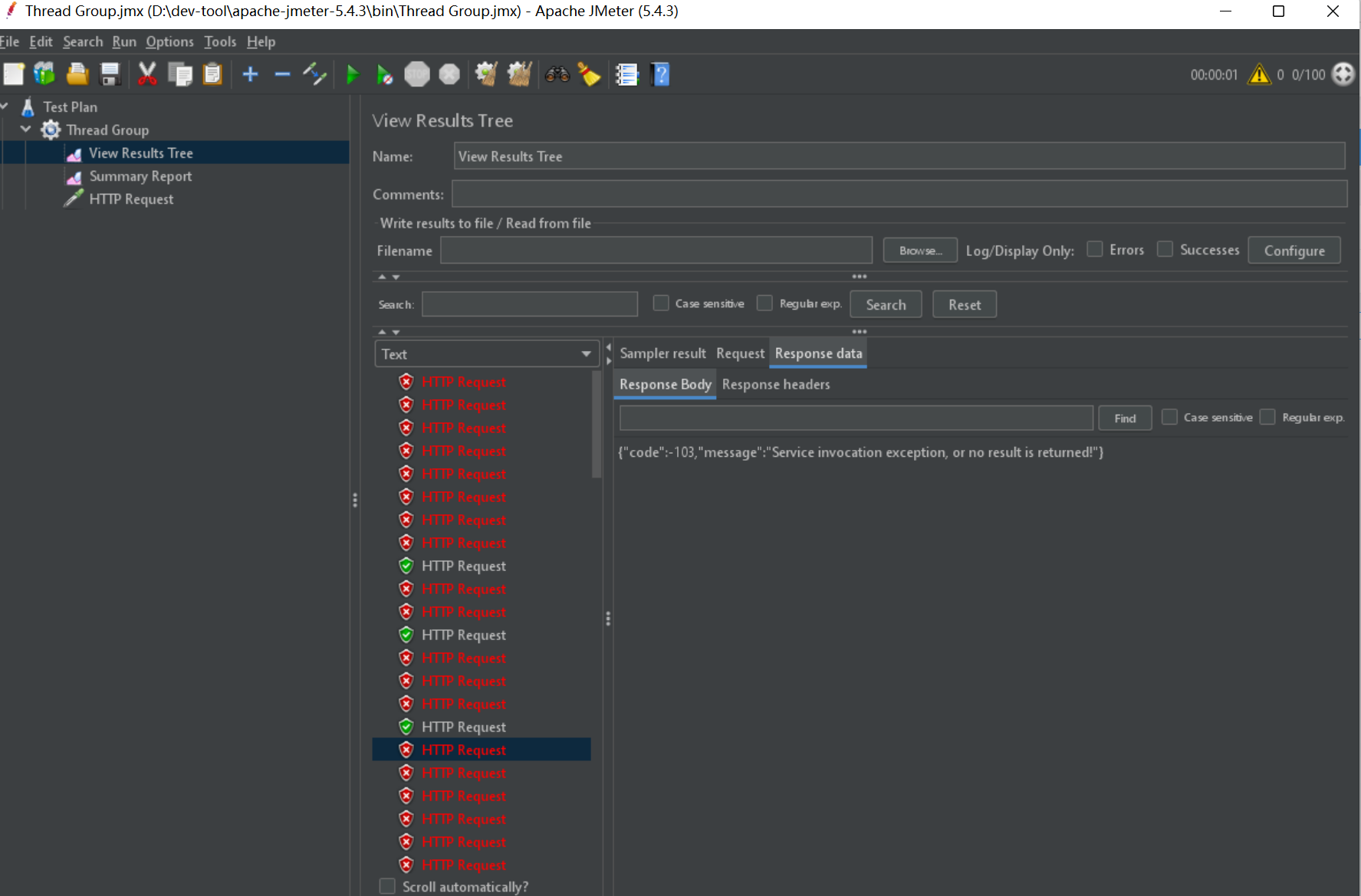This screenshot has width=1361, height=896.
Task: Click the green Start run icon
Action: [x=353, y=75]
